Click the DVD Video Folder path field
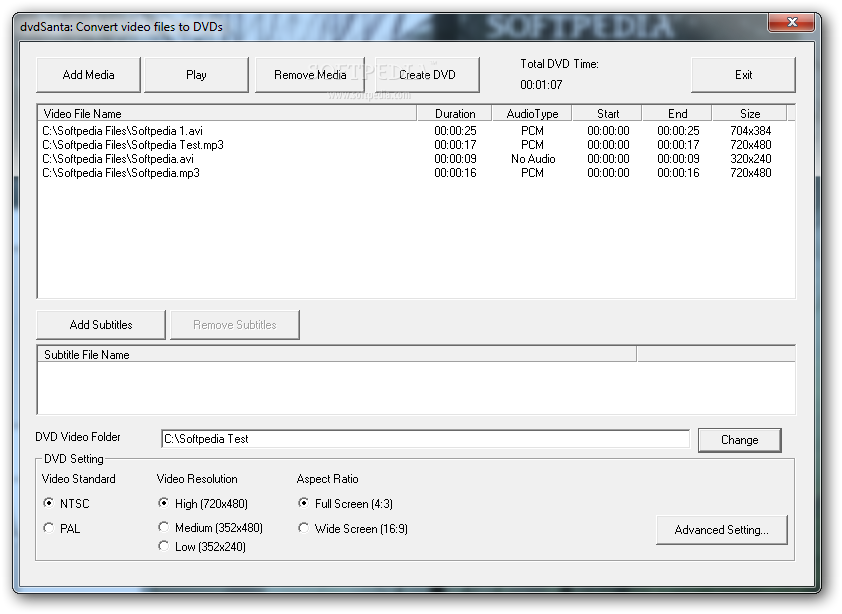This screenshot has height=614, width=842. 425,439
